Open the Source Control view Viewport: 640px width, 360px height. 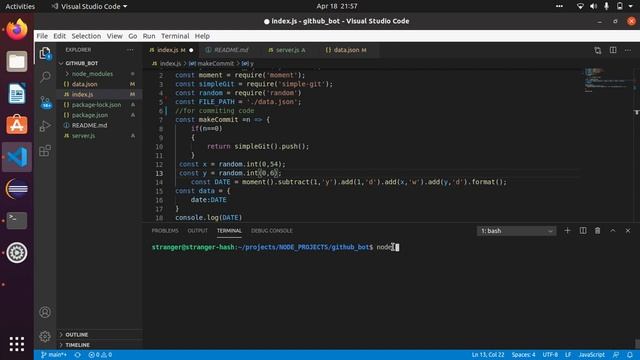point(45,102)
